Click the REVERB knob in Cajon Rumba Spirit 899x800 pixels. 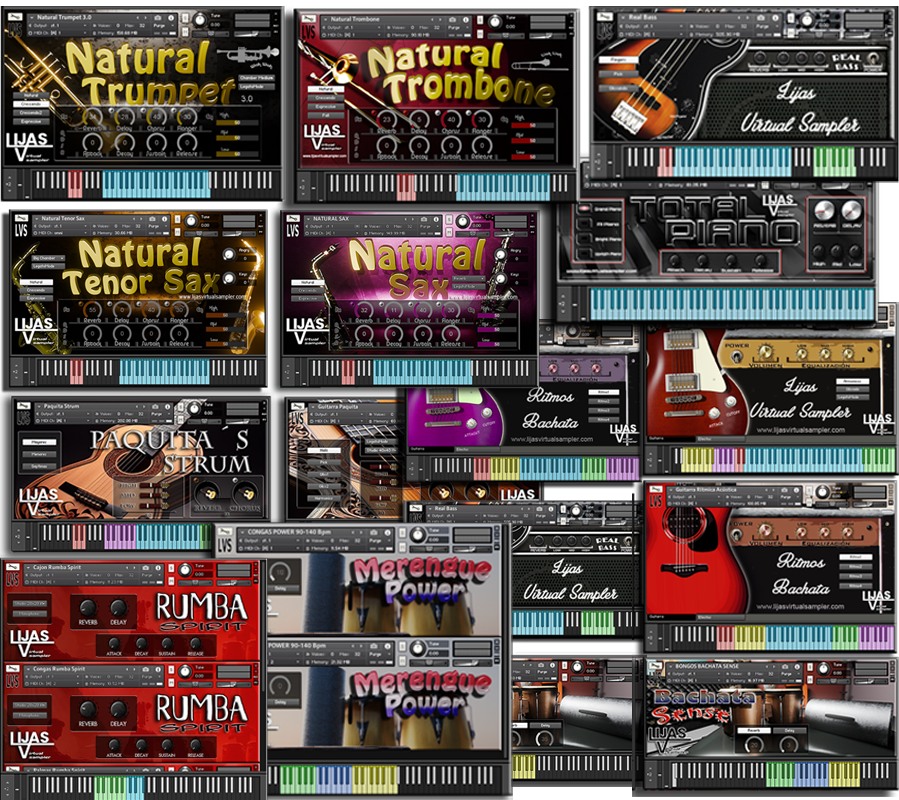(x=88, y=607)
